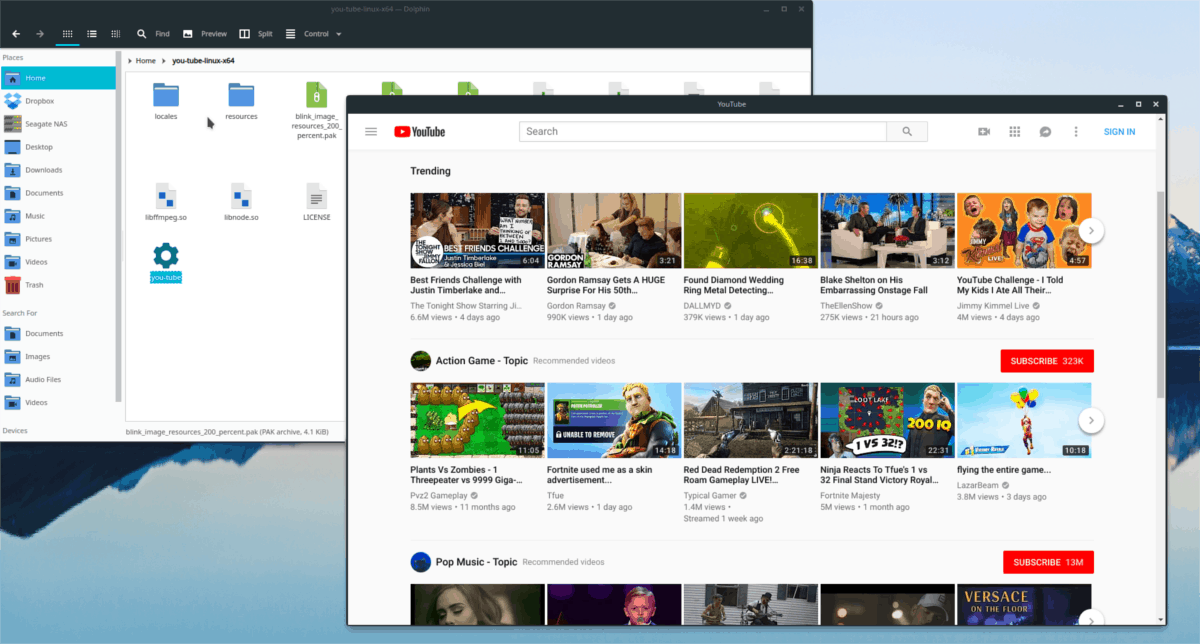
Task: Expand Action Game row with next arrow
Action: [1091, 420]
